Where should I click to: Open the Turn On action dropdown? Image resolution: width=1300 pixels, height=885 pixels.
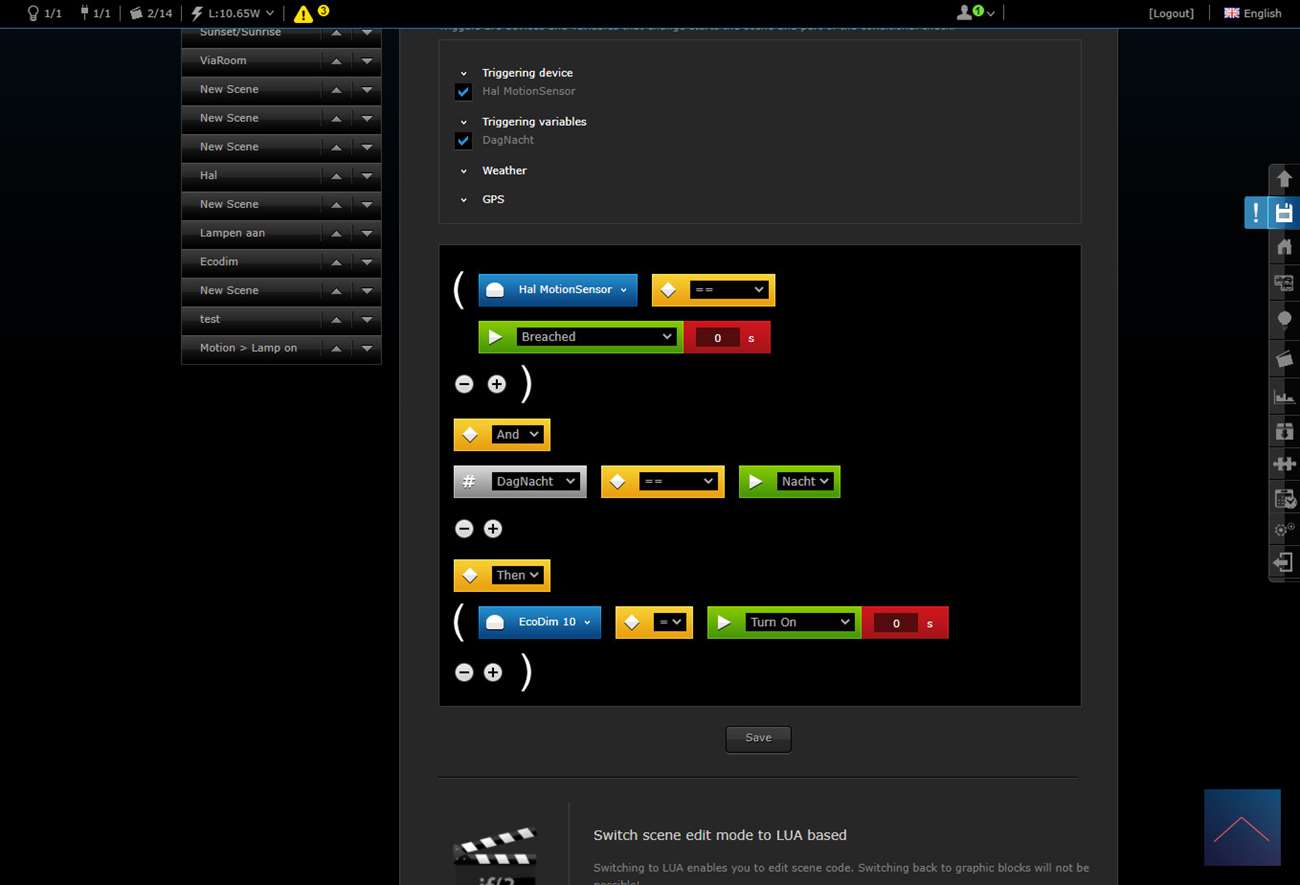click(x=800, y=622)
